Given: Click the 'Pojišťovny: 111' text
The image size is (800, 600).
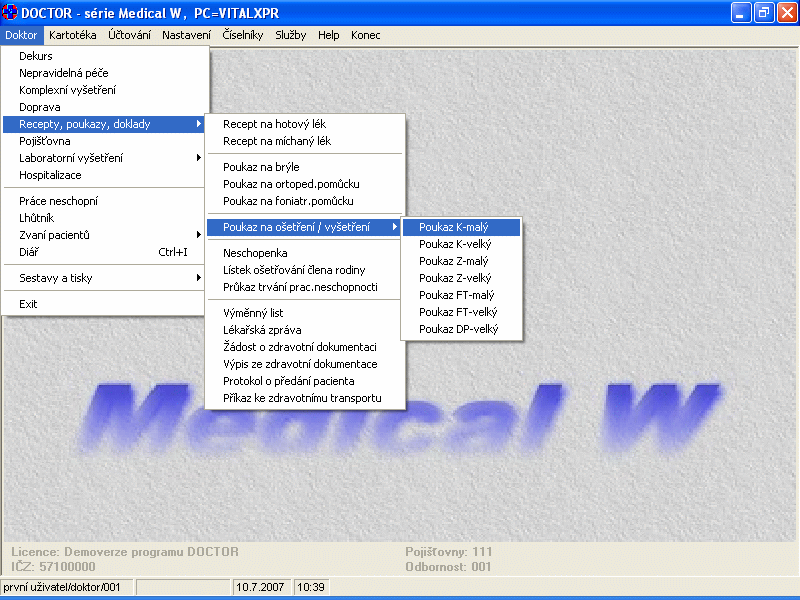Looking at the screenshot, I should 448,552.
